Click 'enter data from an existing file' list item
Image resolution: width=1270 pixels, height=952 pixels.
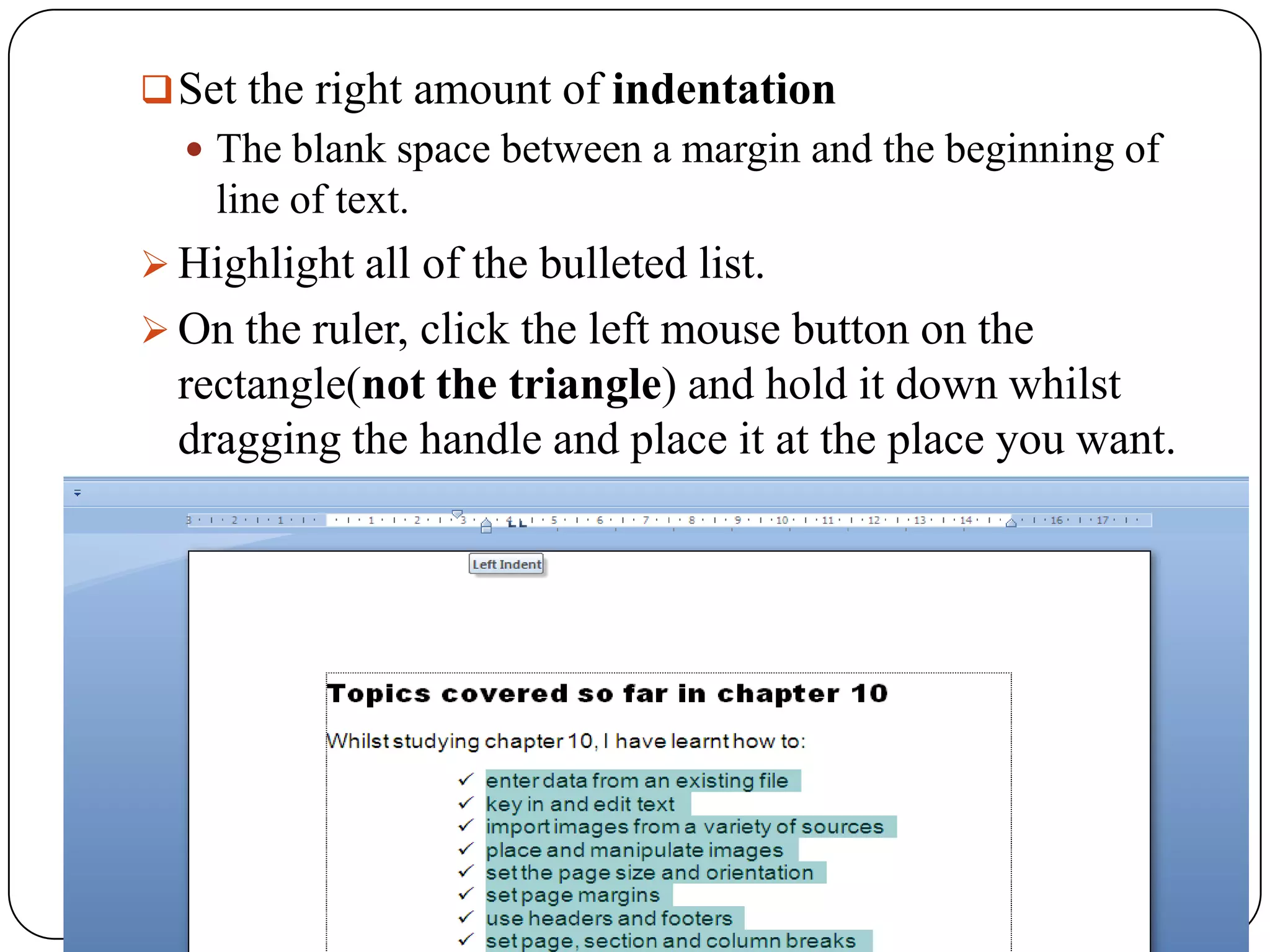637,781
